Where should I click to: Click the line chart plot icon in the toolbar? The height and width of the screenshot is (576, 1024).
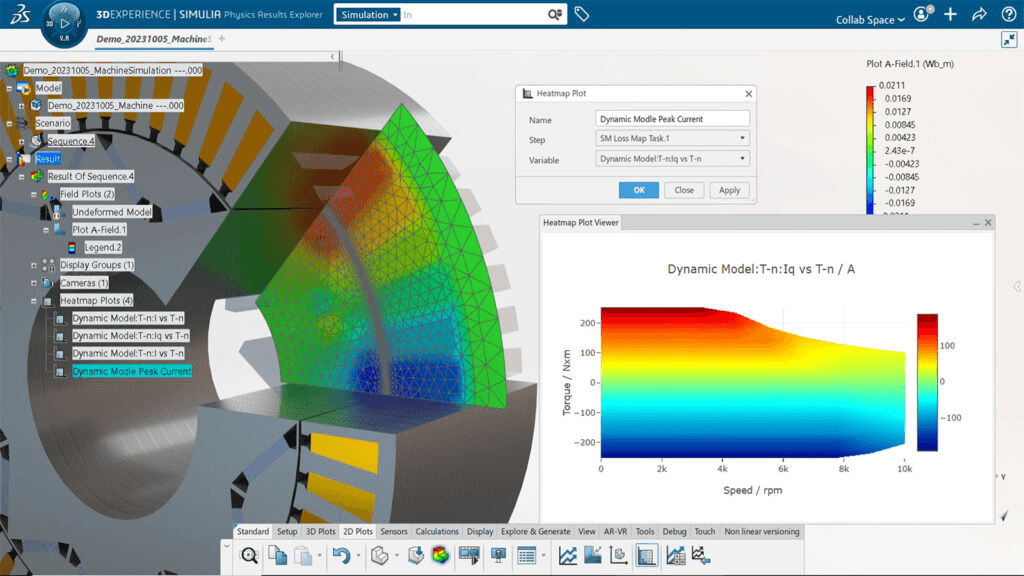[567, 554]
